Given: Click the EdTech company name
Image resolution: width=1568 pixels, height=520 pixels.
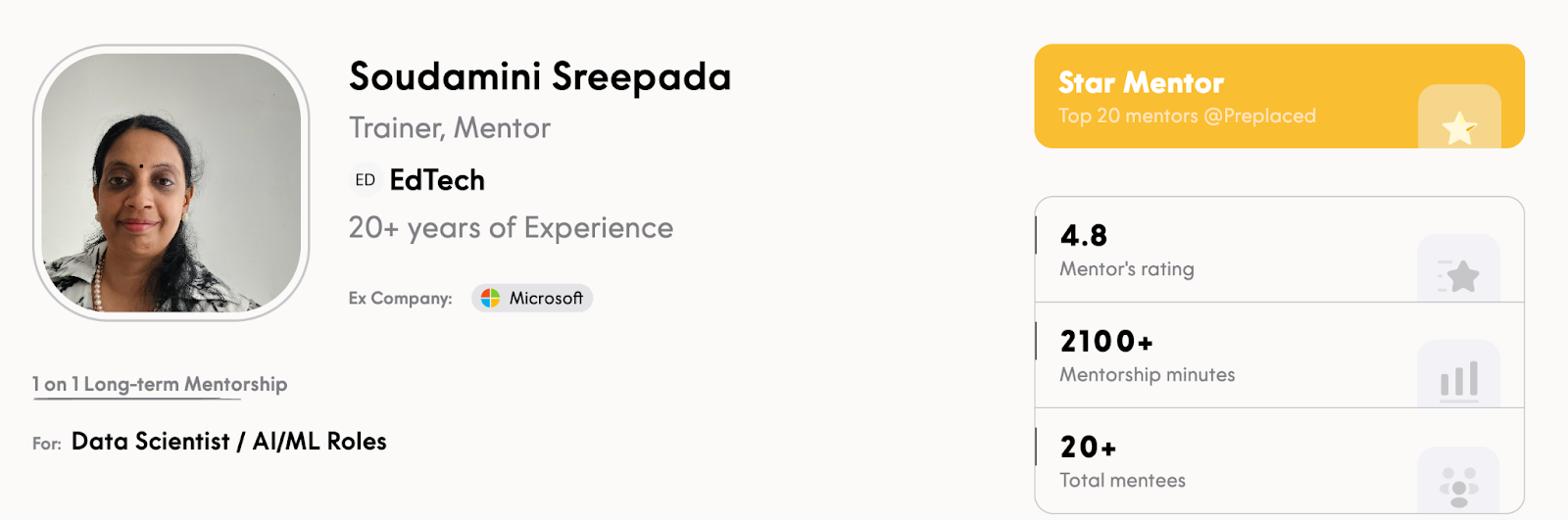Looking at the screenshot, I should pos(437,180).
